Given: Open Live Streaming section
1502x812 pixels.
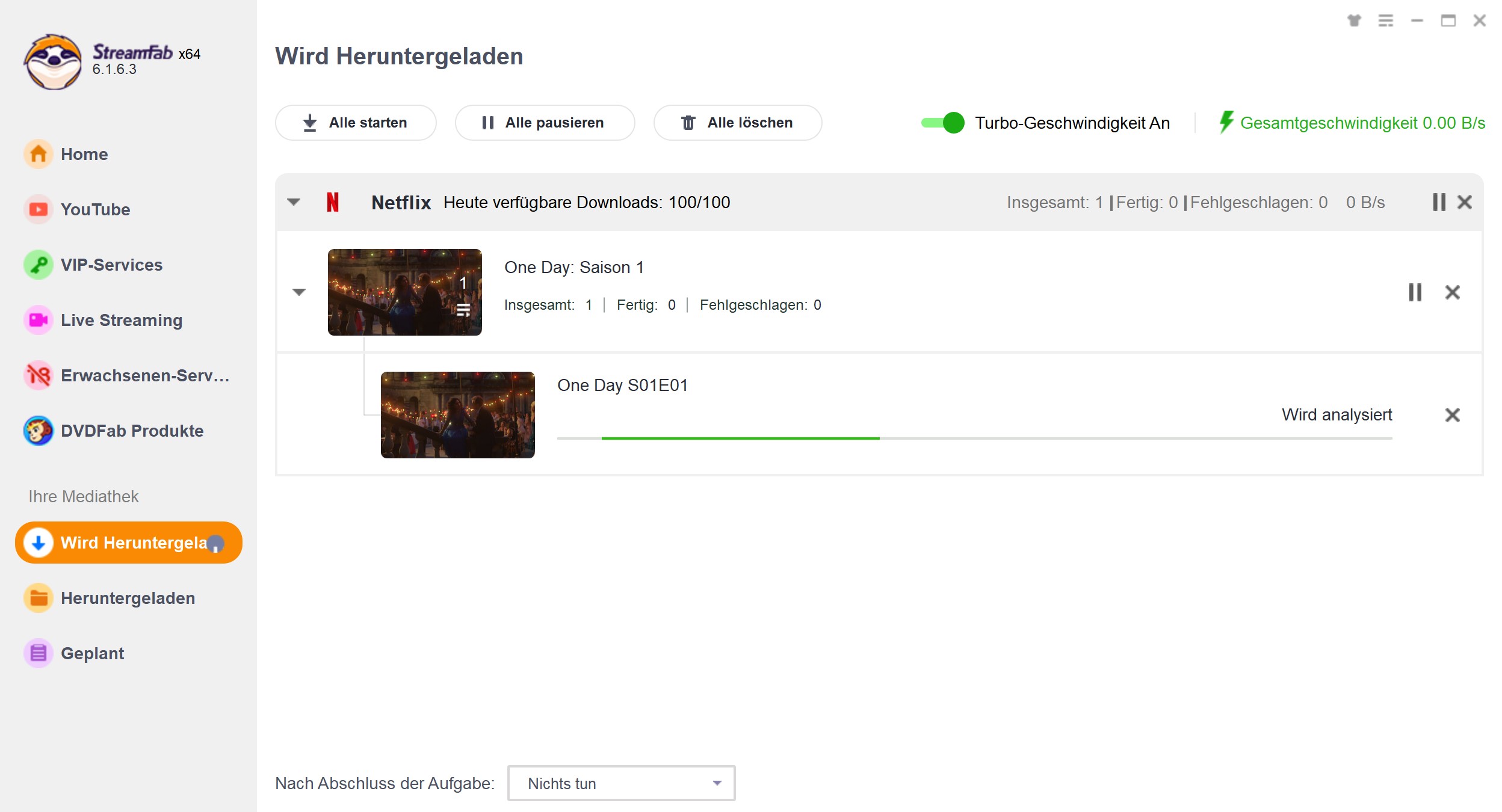Looking at the screenshot, I should (122, 320).
